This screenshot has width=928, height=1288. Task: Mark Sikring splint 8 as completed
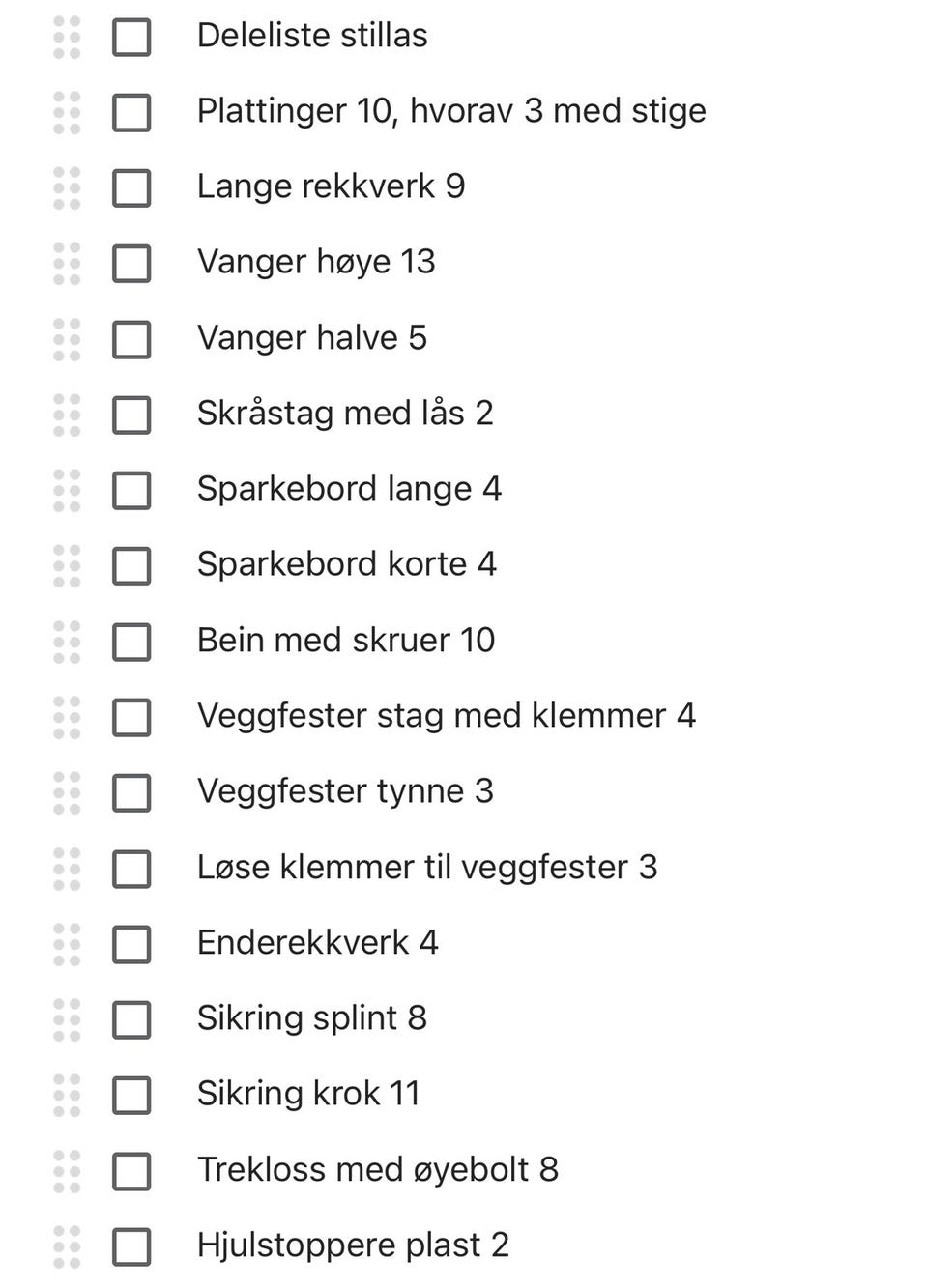click(x=131, y=1019)
